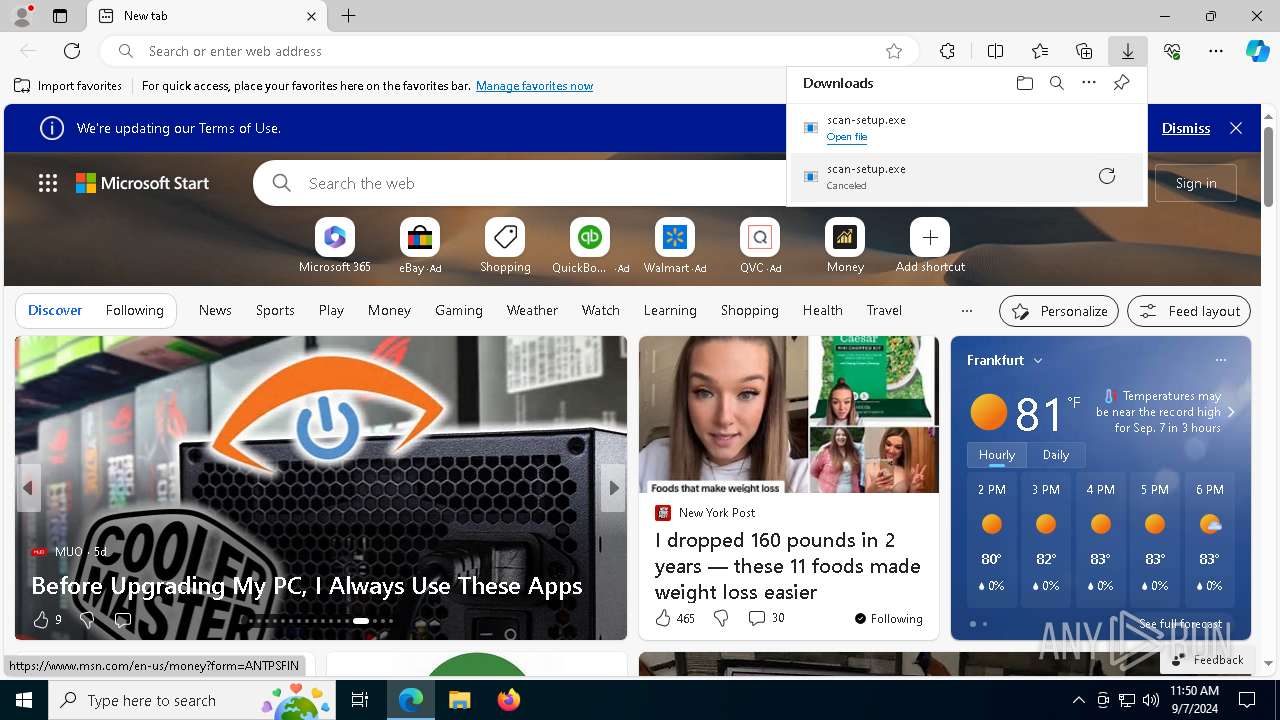Image resolution: width=1280 pixels, height=720 pixels.
Task: Expand the Frankfurt location dropdown
Action: point(1038,360)
